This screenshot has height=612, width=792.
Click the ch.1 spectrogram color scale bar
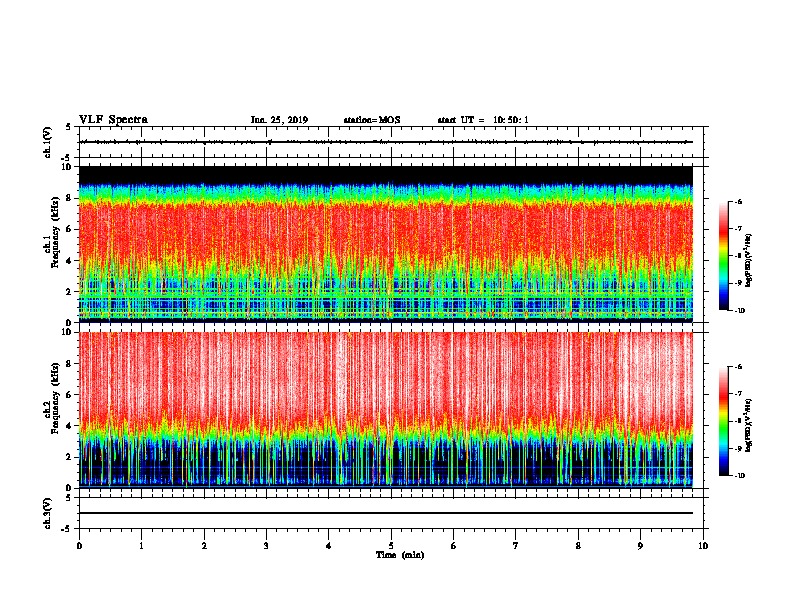(723, 256)
